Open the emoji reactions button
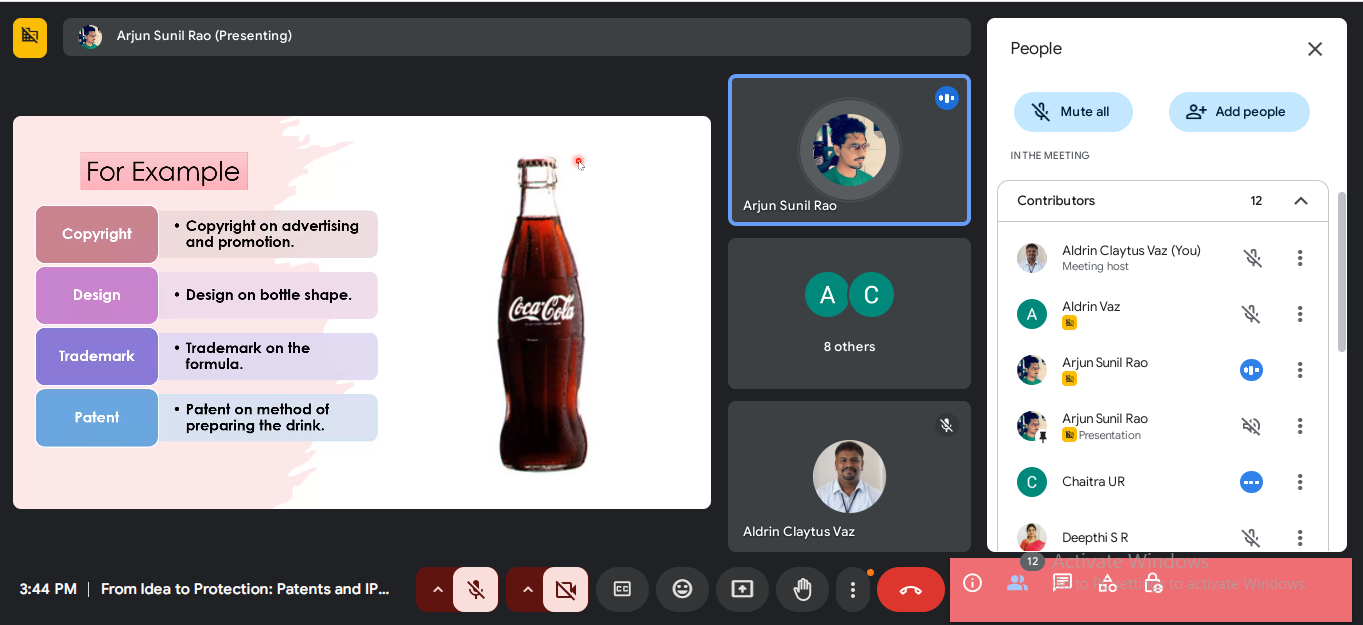This screenshot has height=625, width=1363. [682, 590]
